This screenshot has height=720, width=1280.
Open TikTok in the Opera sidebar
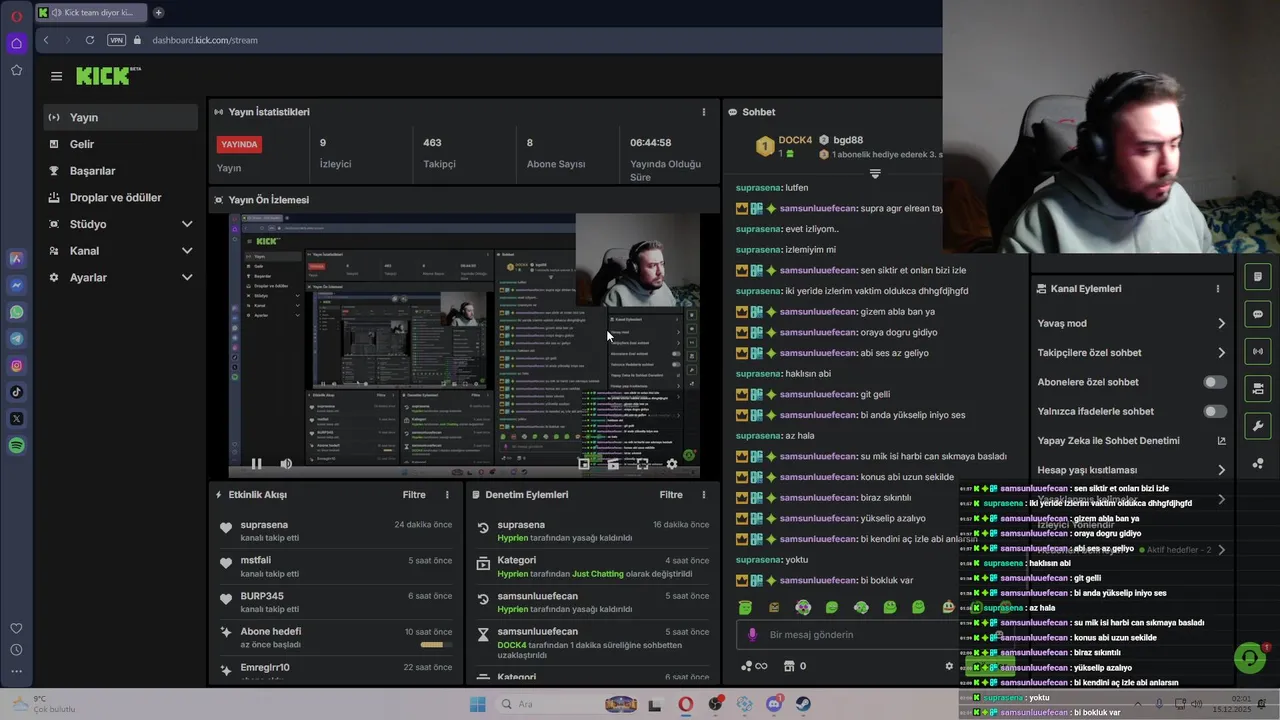[16, 392]
